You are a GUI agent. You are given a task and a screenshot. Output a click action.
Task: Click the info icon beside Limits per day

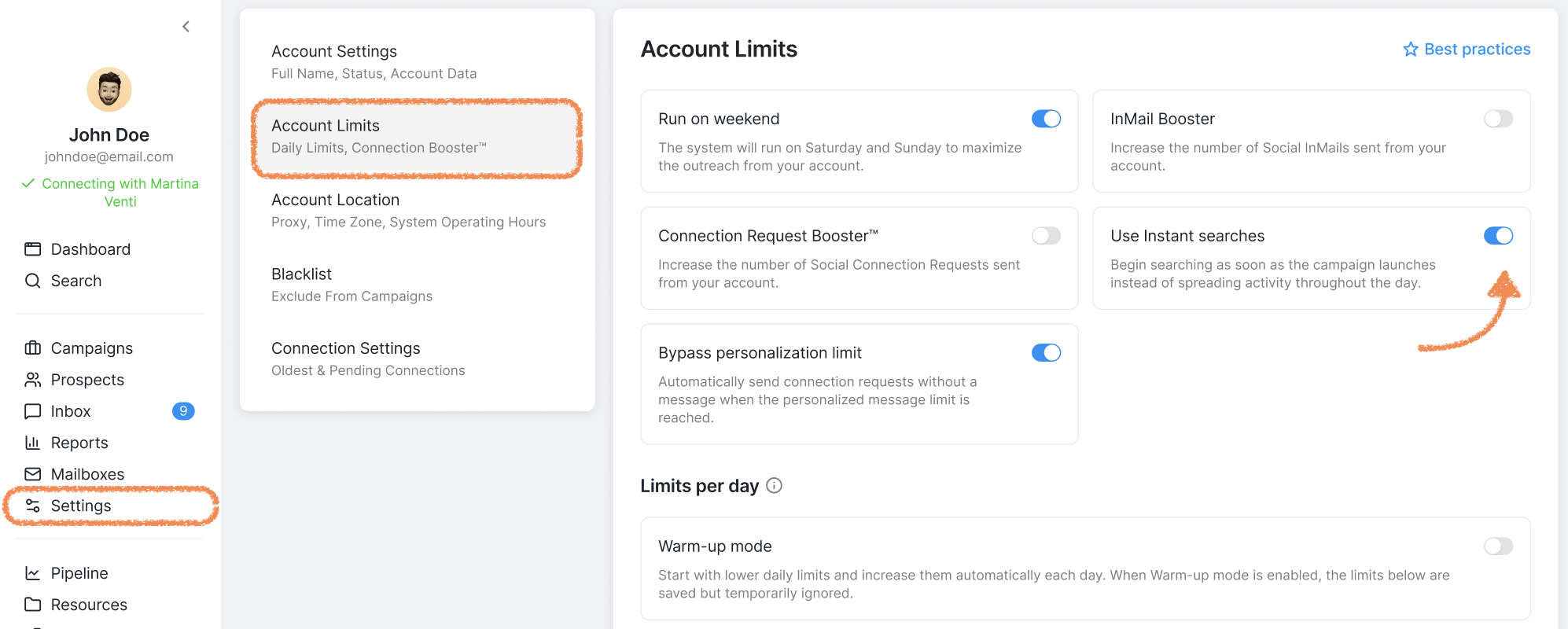pyautogui.click(x=774, y=486)
